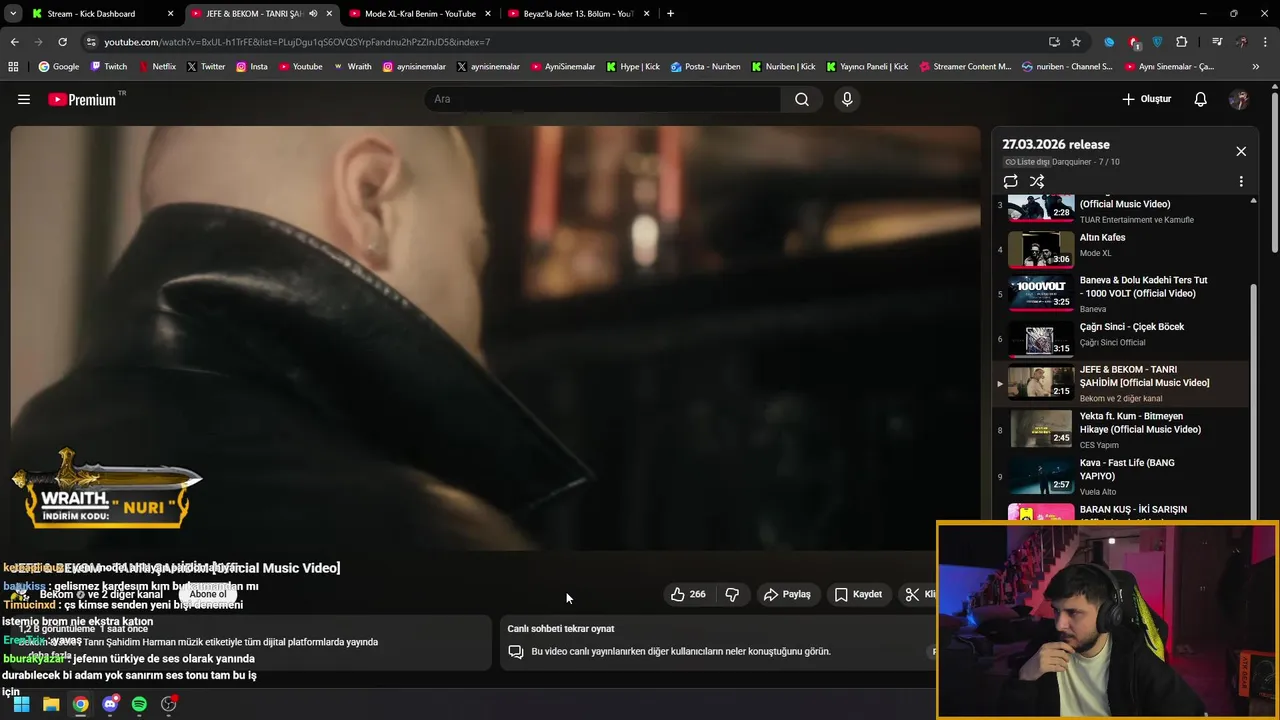Like the video with 266 likes
Screen dimensions: 1280x720
pyautogui.click(x=689, y=594)
